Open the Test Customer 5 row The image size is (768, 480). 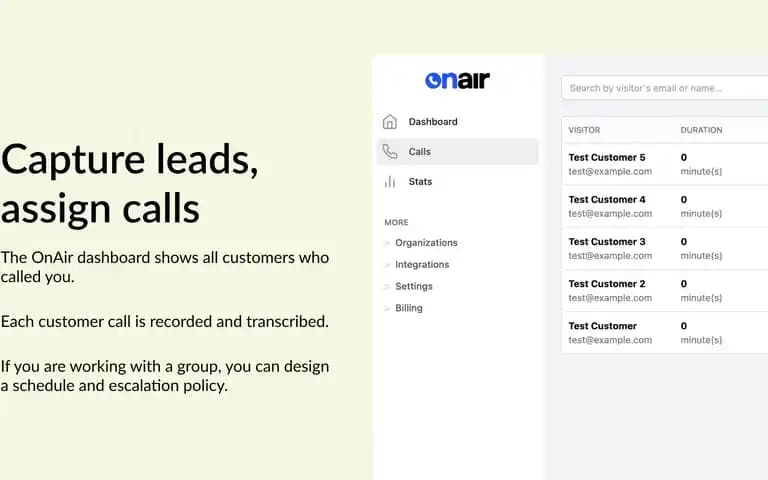point(665,164)
